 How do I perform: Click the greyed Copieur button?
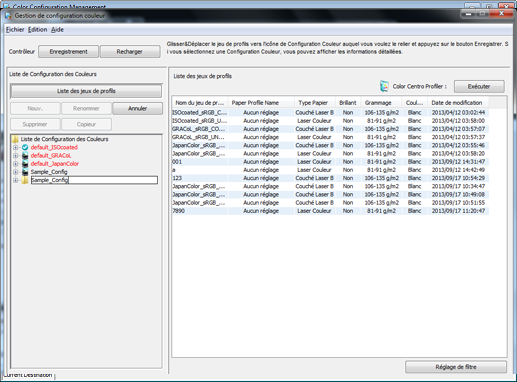pyautogui.click(x=86, y=124)
